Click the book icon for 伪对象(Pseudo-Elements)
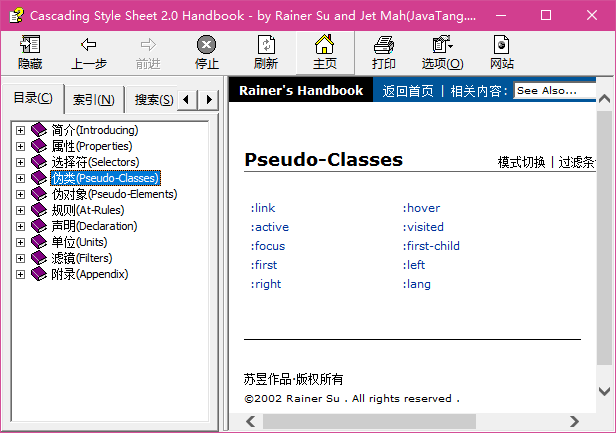Image resolution: width=616 pixels, height=433 pixels. click(39, 194)
